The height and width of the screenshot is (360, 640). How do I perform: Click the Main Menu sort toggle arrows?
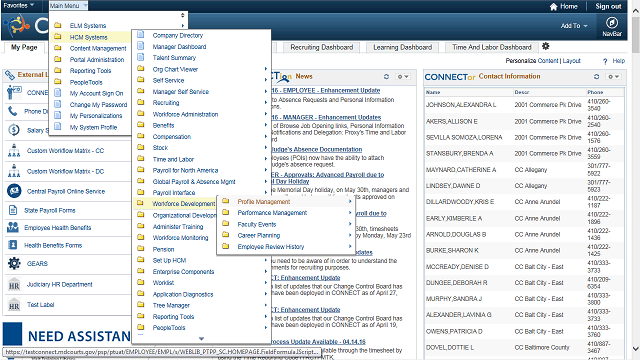[182, 15]
